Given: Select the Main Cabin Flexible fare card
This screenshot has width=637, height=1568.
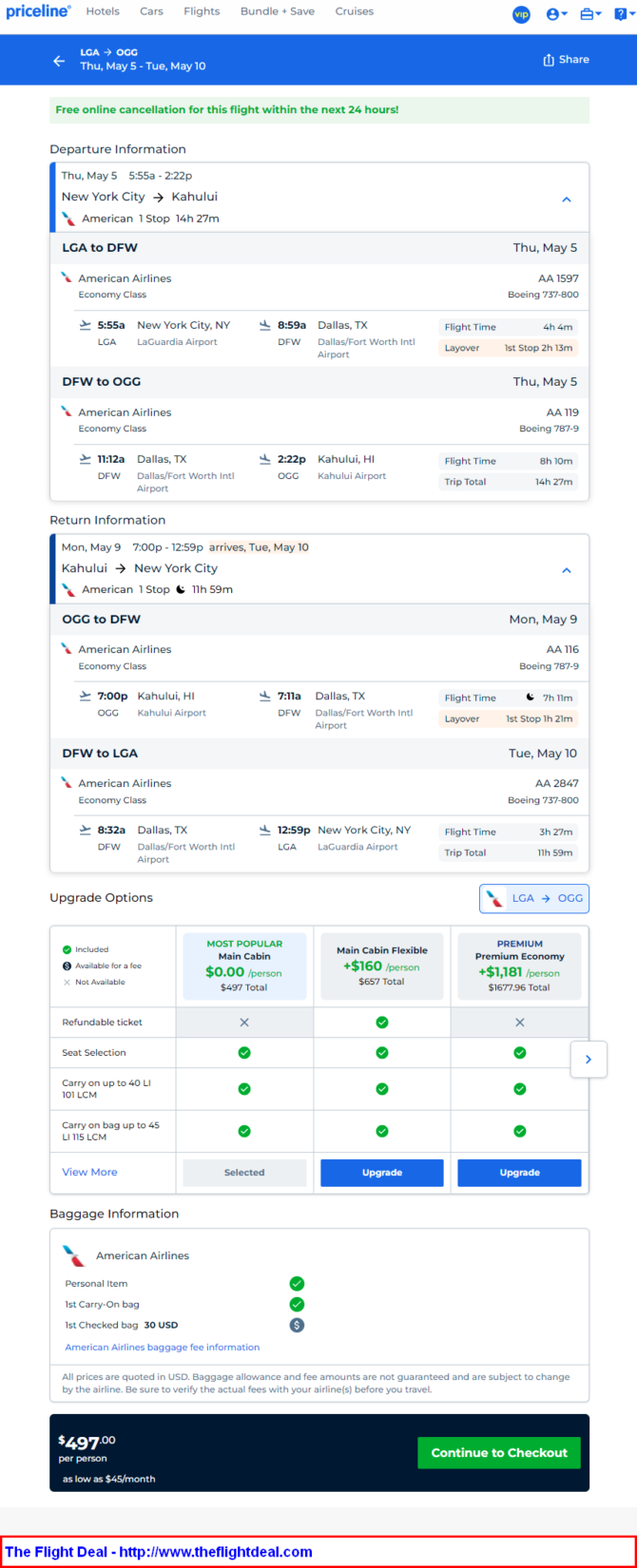Looking at the screenshot, I should (x=382, y=966).
